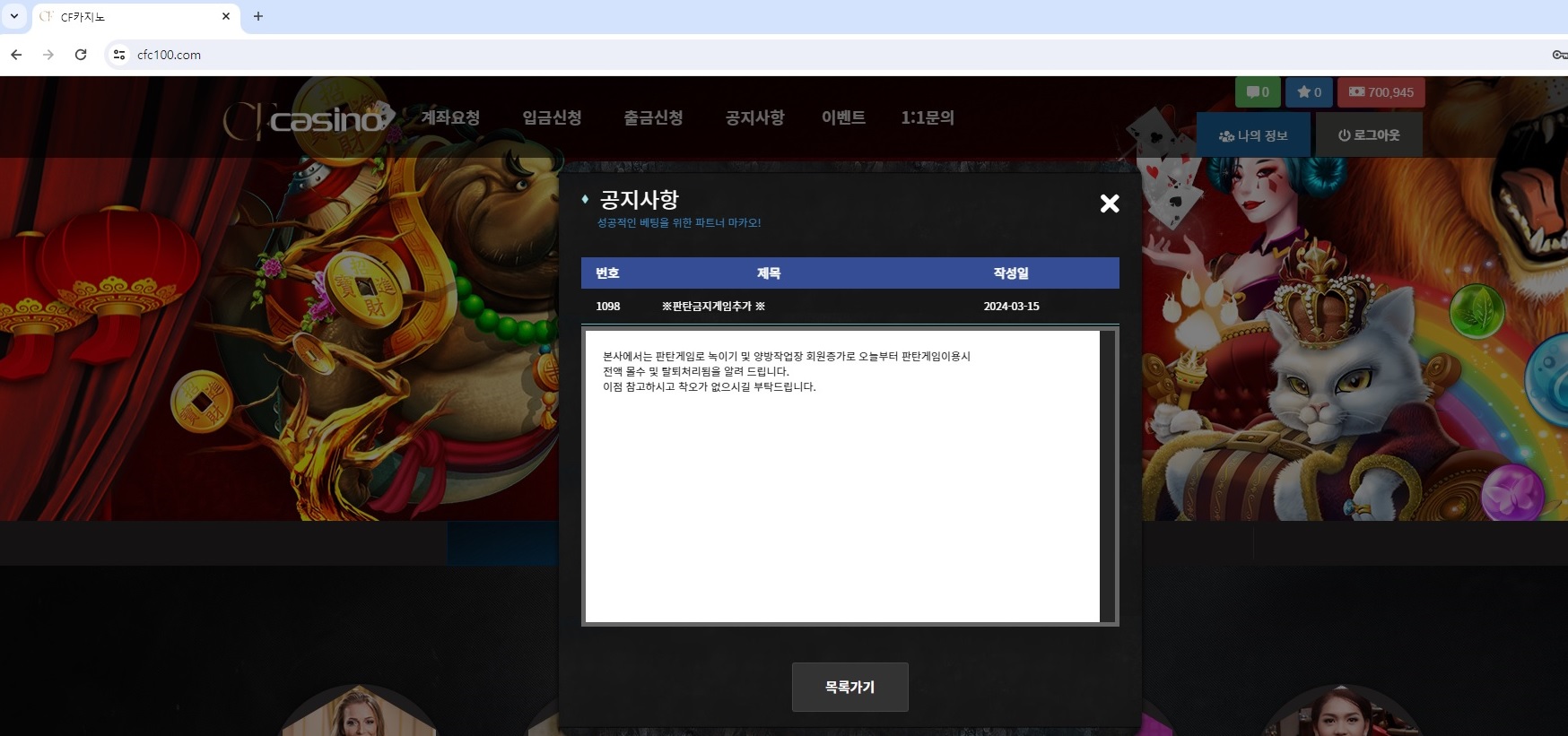Close the CF카지노 browser tab

click(226, 16)
